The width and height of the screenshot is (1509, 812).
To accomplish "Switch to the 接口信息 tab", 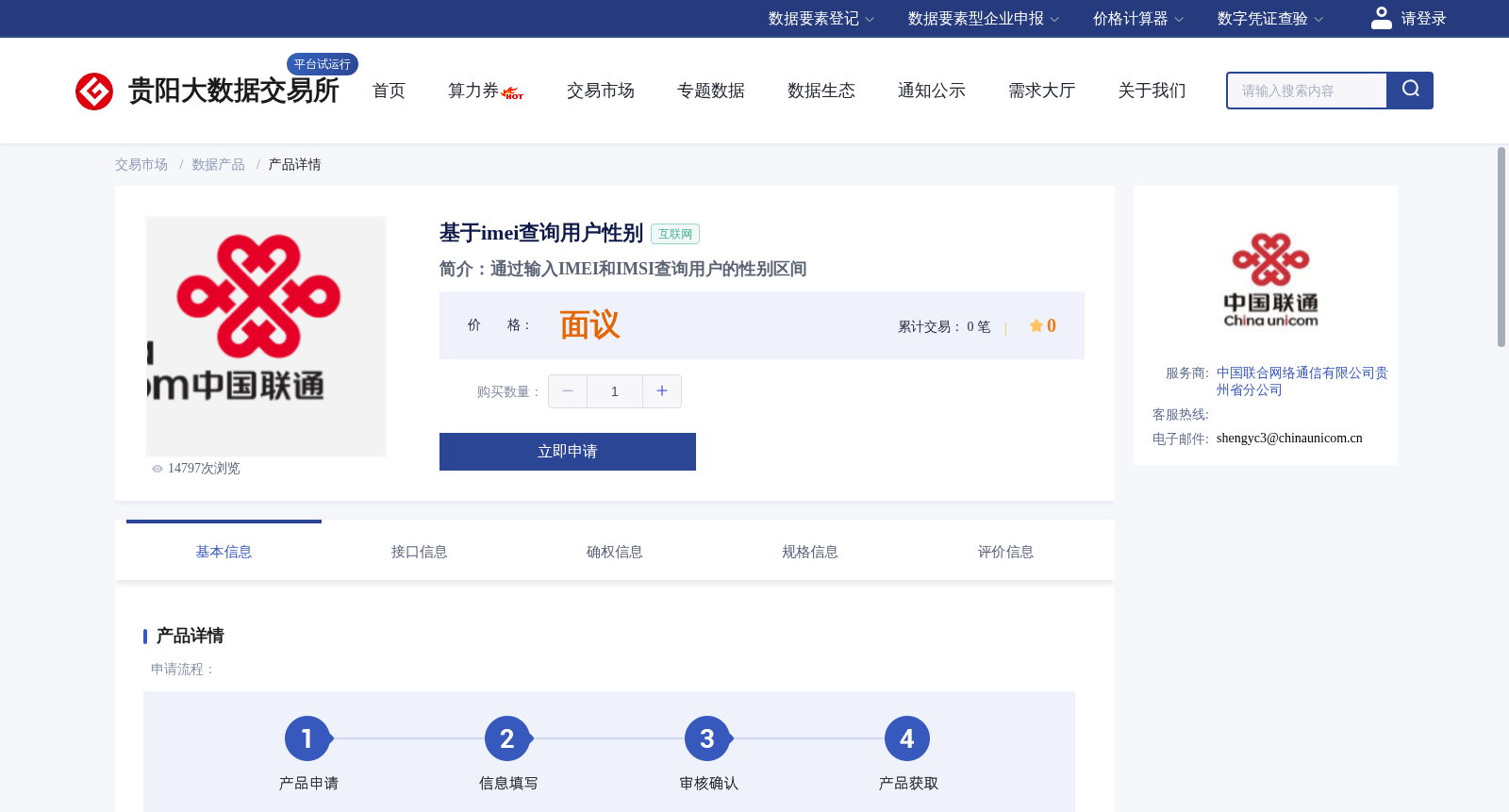I will pos(420,552).
